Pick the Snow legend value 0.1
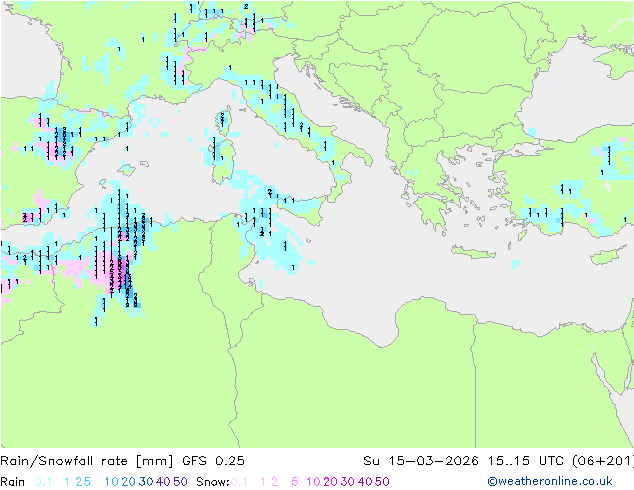Viewport: 634px width, 490px height. click(x=239, y=482)
